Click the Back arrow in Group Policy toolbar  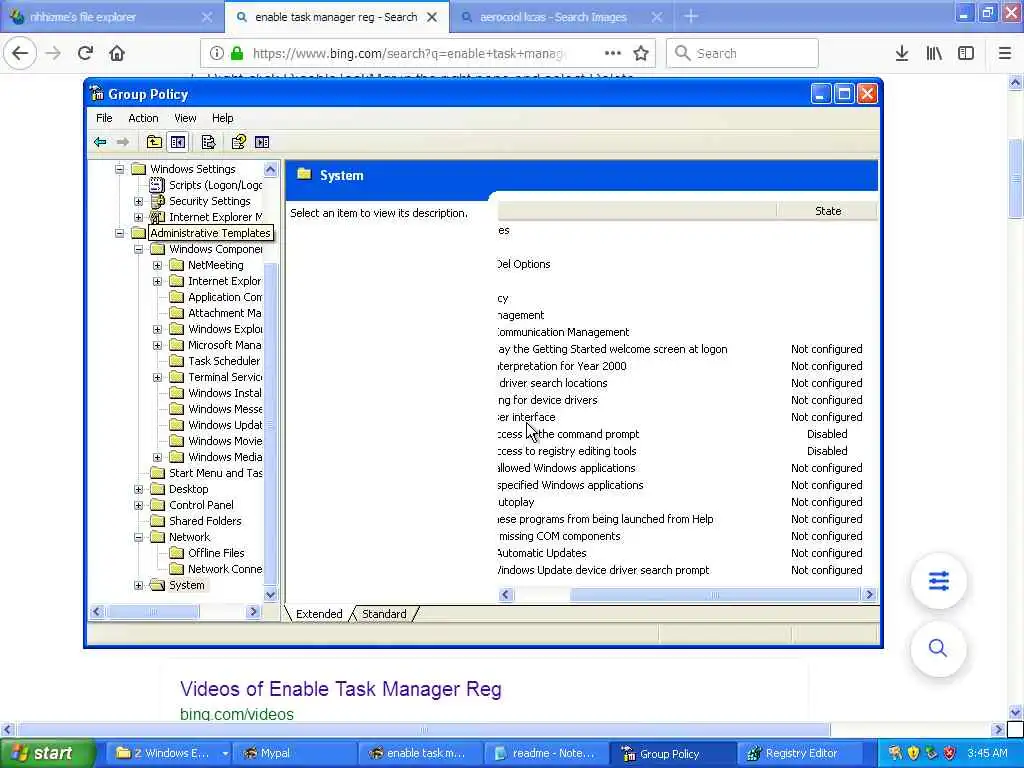100,142
